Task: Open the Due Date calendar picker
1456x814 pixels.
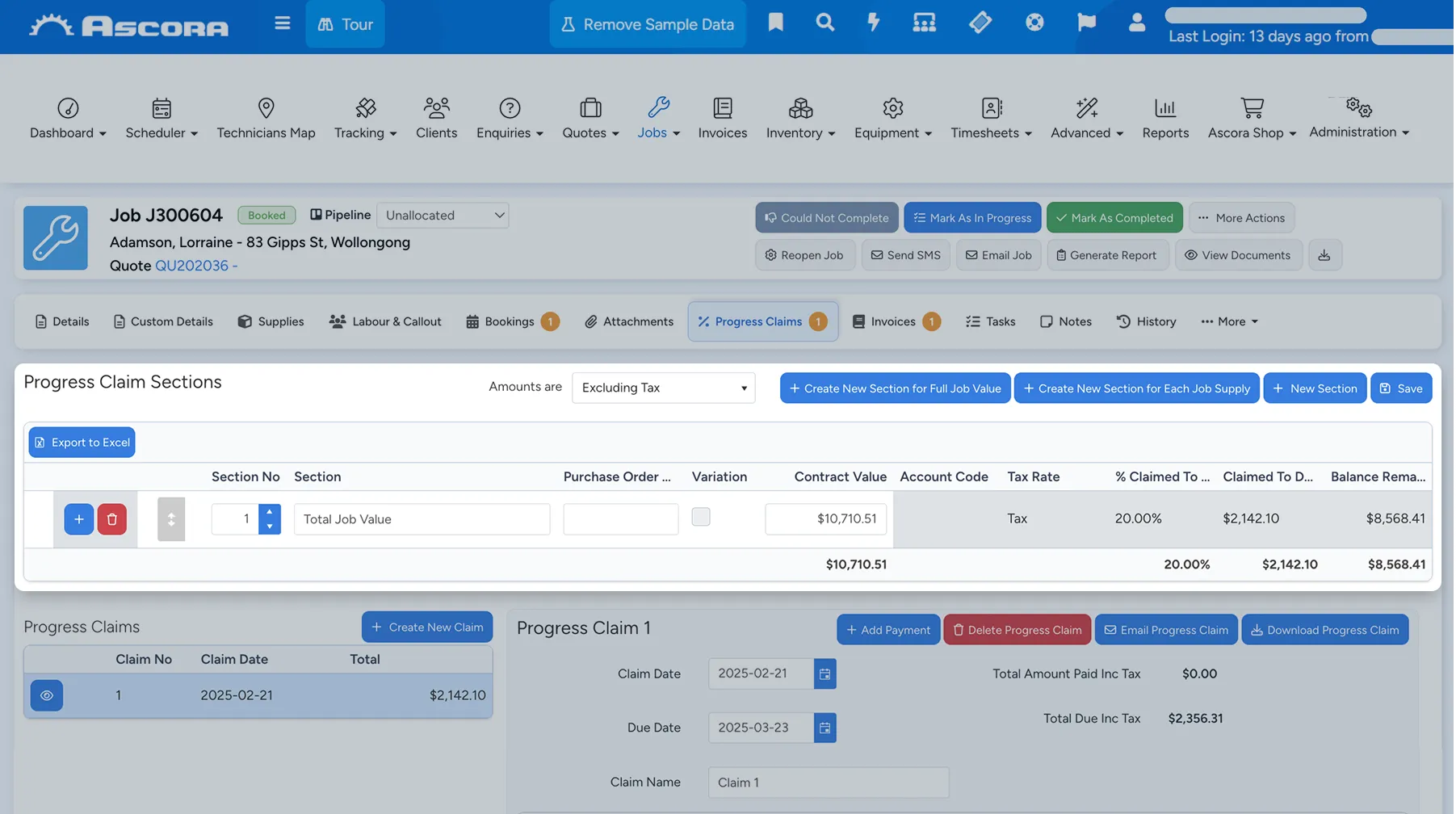Action: [x=825, y=728]
